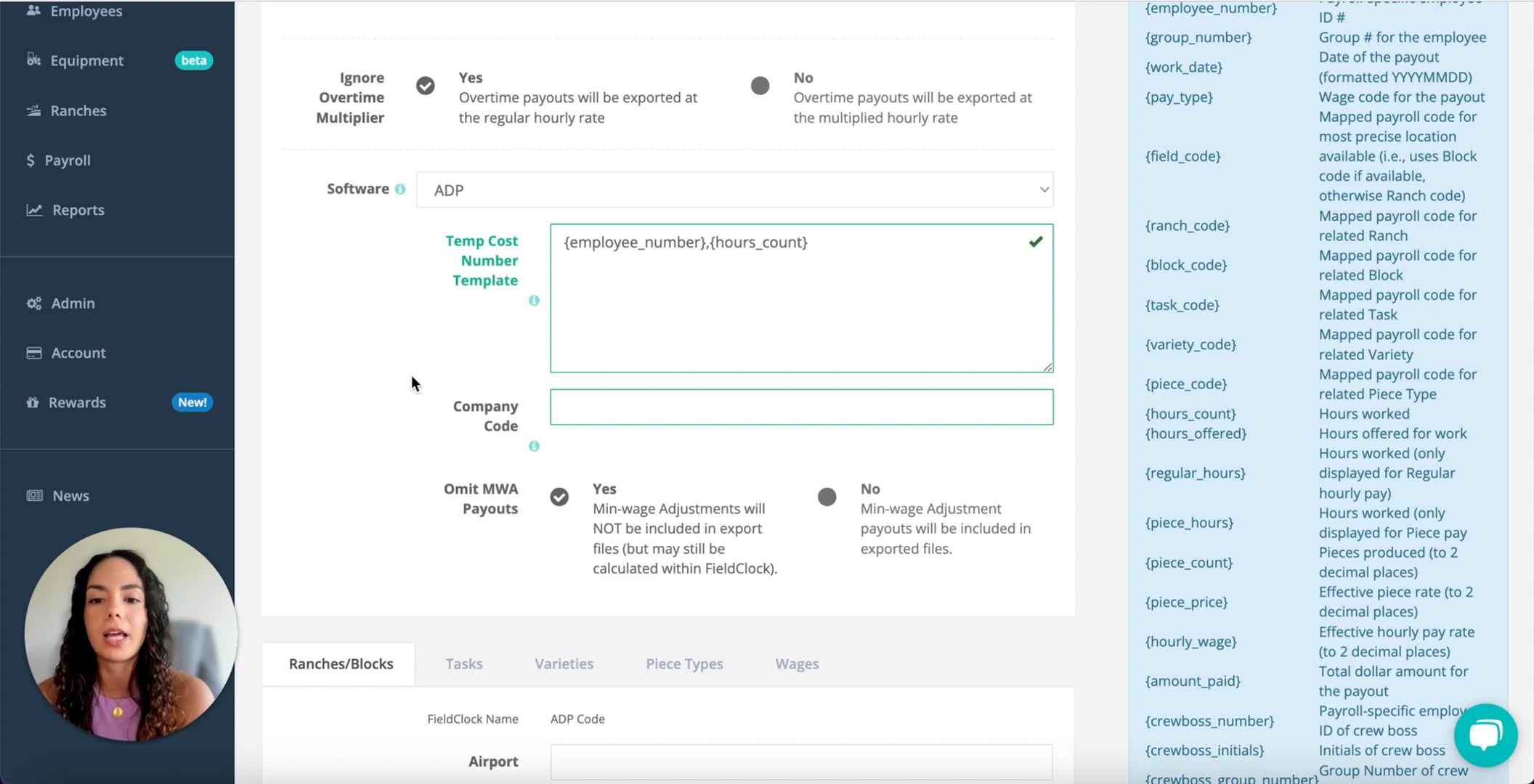The image size is (1534, 784).
Task: Navigate to Payroll settings
Action: [x=66, y=160]
